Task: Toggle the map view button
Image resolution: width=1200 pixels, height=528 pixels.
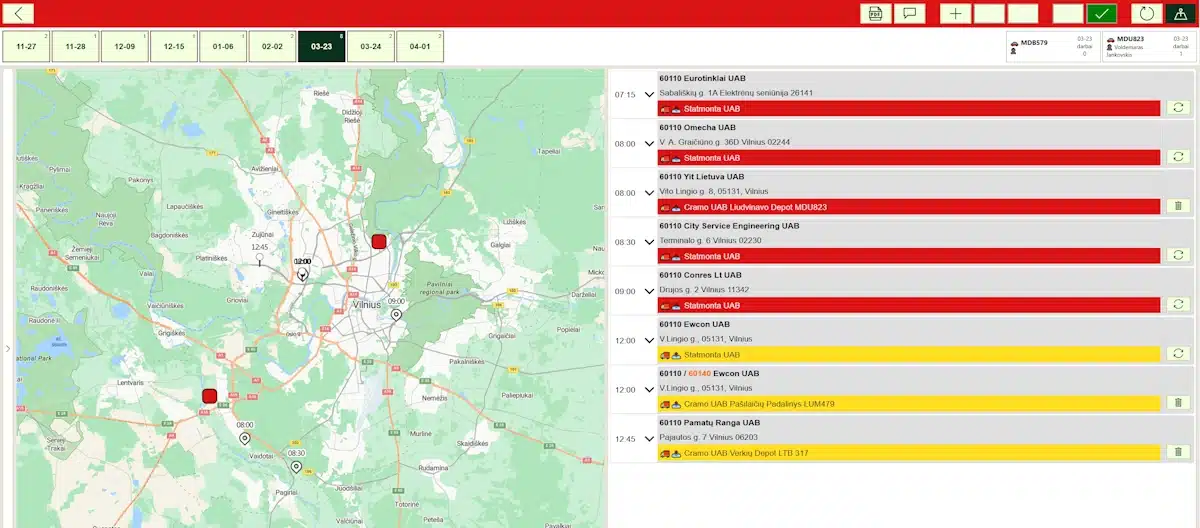Action: 1180,13
